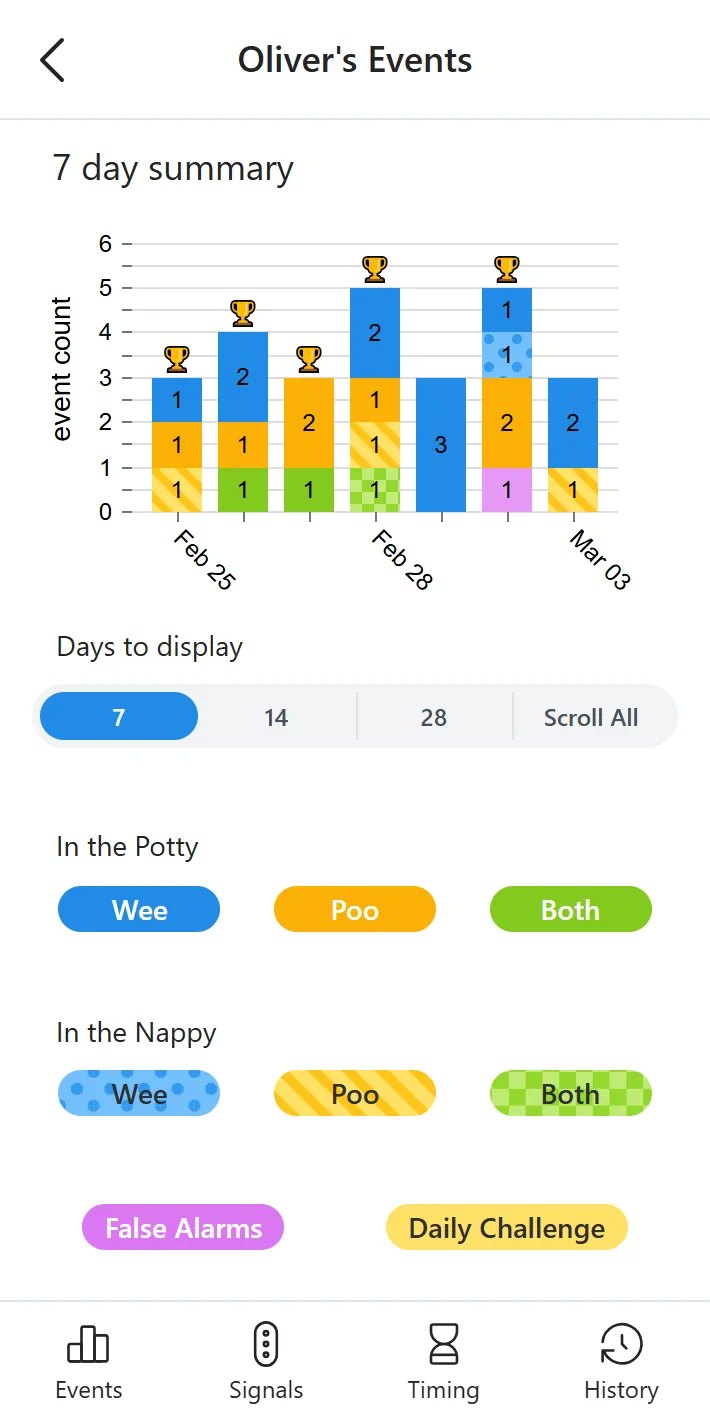Screen dimensions: 710x1420
Task: Click the trophy above the second bar
Action: click(x=242, y=313)
